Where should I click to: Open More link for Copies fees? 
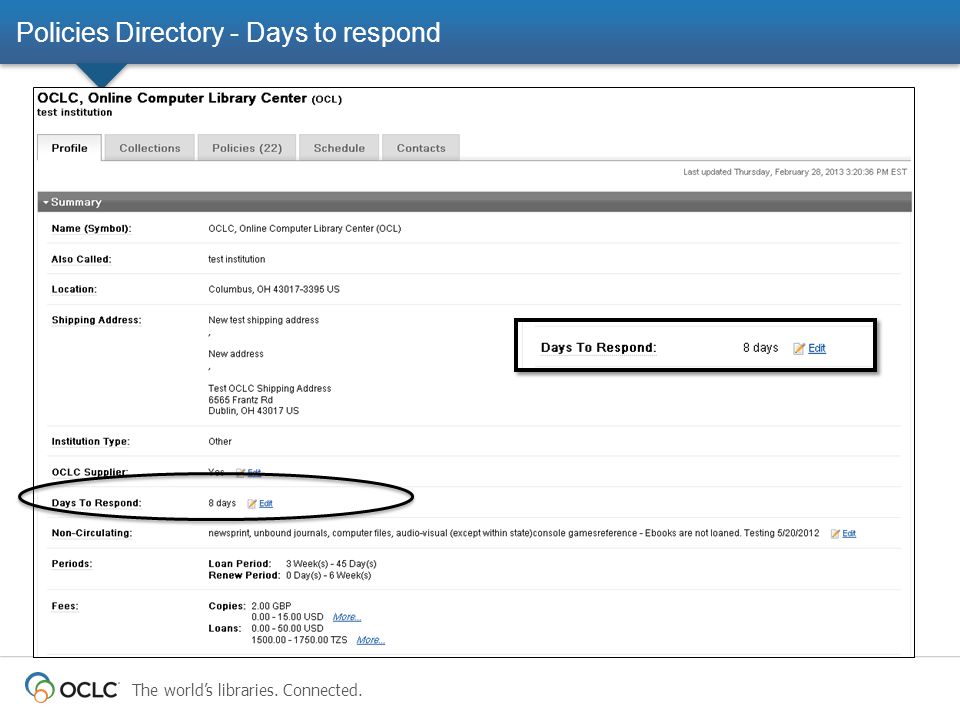pos(347,617)
